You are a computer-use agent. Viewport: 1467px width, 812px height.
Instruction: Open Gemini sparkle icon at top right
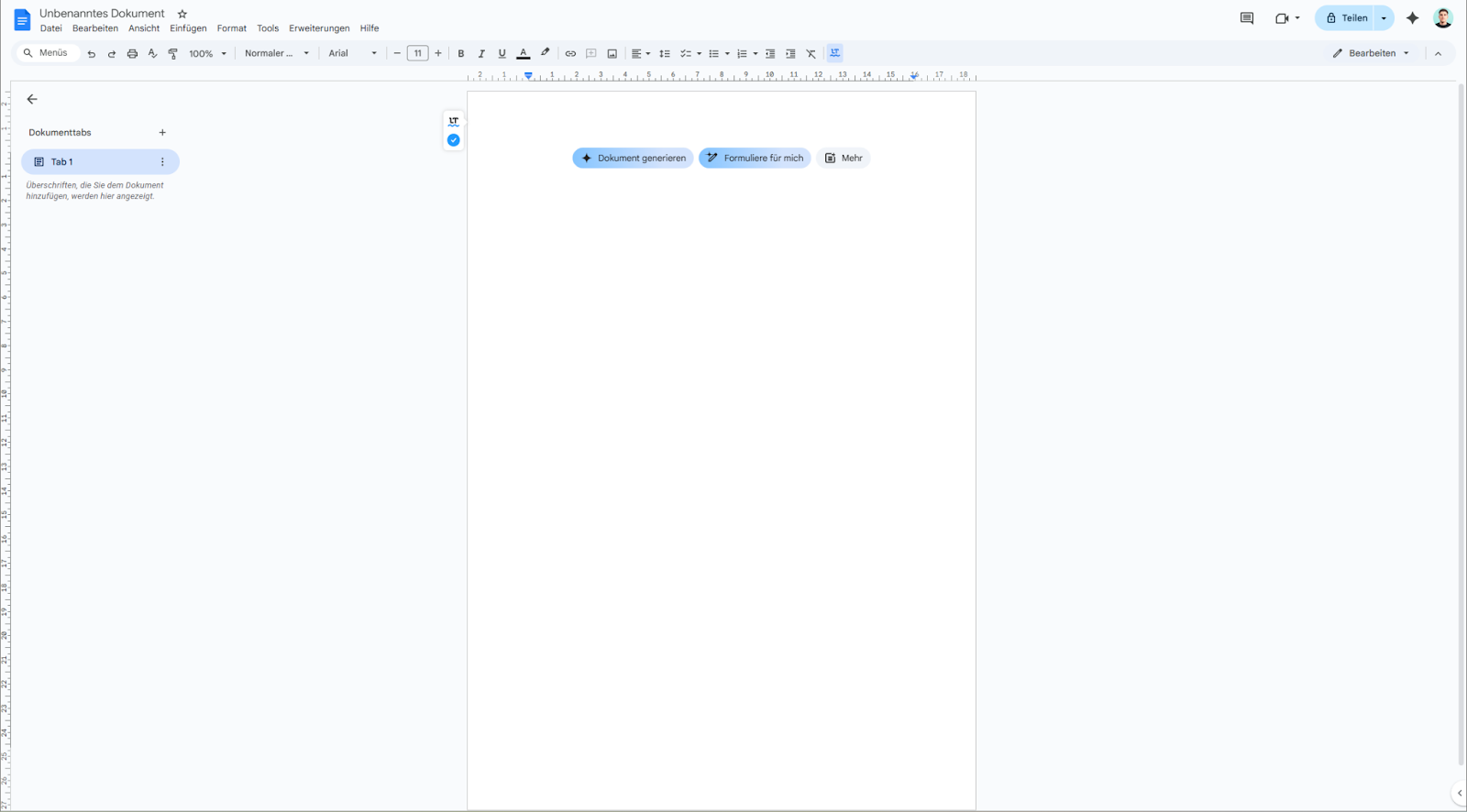(x=1412, y=18)
